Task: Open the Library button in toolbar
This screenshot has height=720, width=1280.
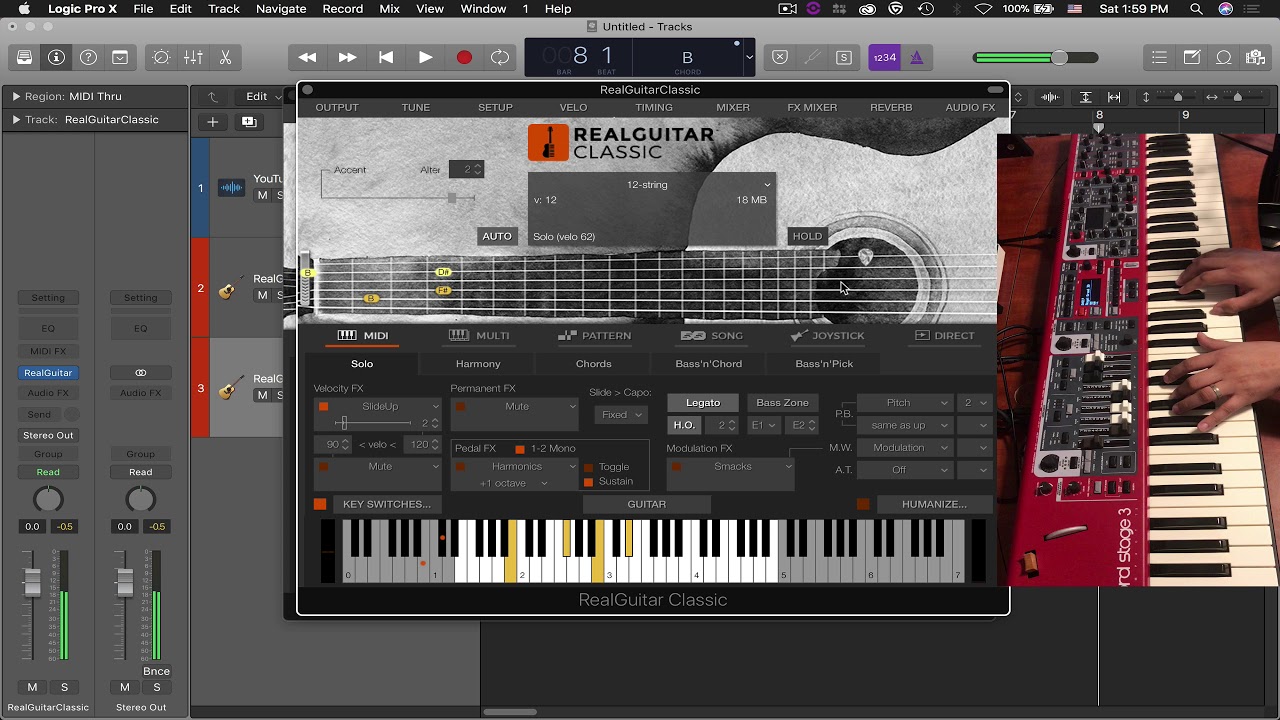Action: point(24,58)
